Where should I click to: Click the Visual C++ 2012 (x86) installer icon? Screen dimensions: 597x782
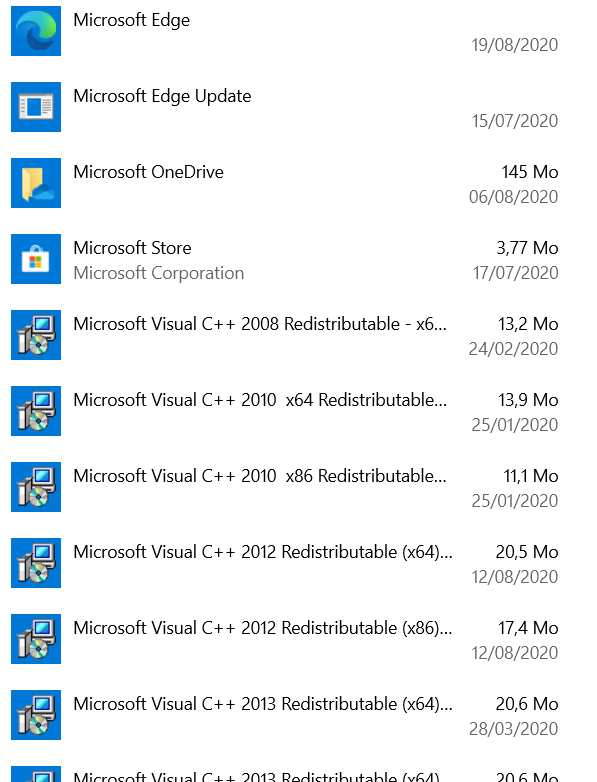coord(36,639)
